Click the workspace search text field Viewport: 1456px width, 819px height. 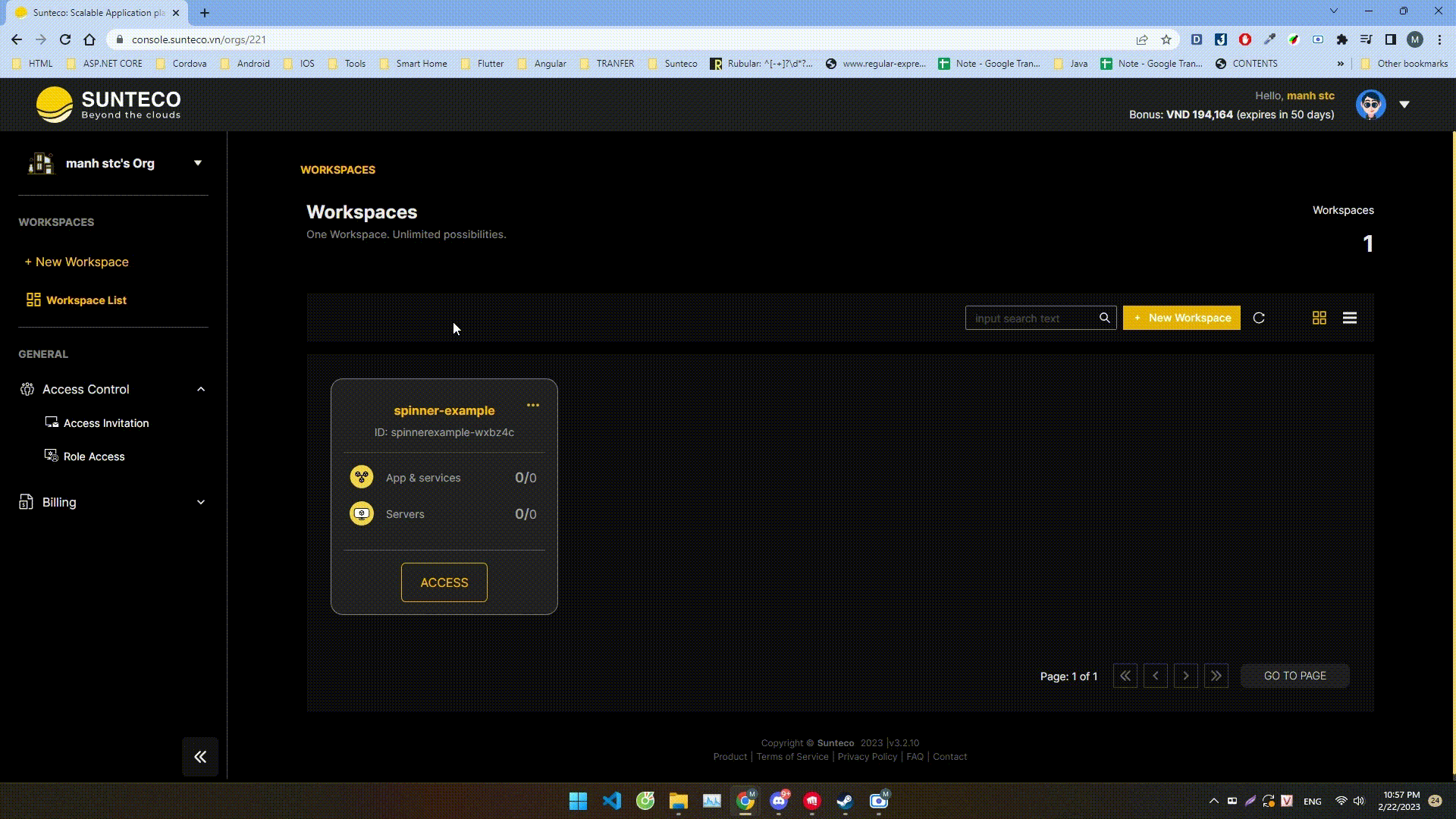coord(1033,318)
